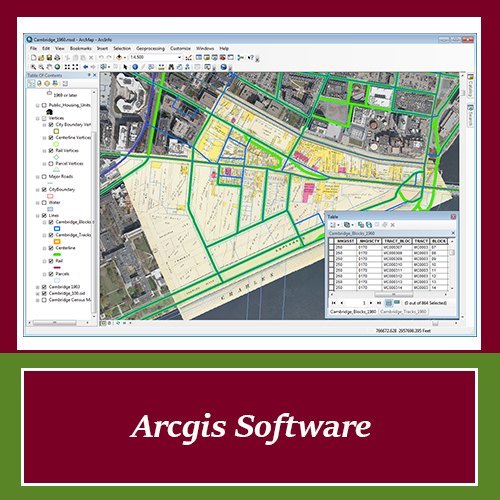Close the Table Of Contents panel

(95, 75)
